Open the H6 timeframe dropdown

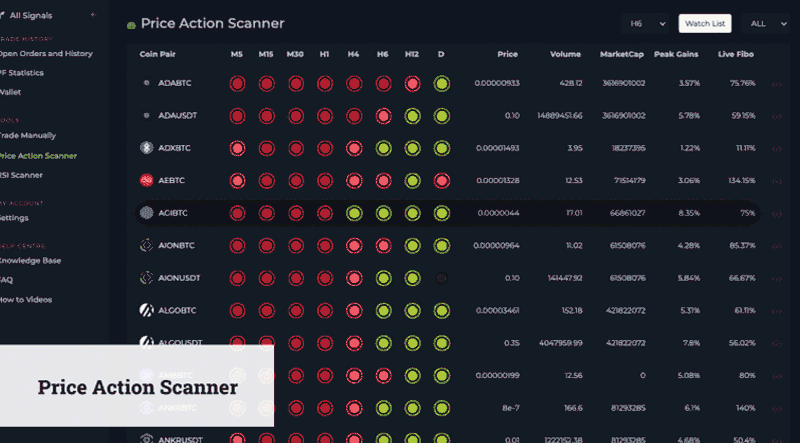645,23
